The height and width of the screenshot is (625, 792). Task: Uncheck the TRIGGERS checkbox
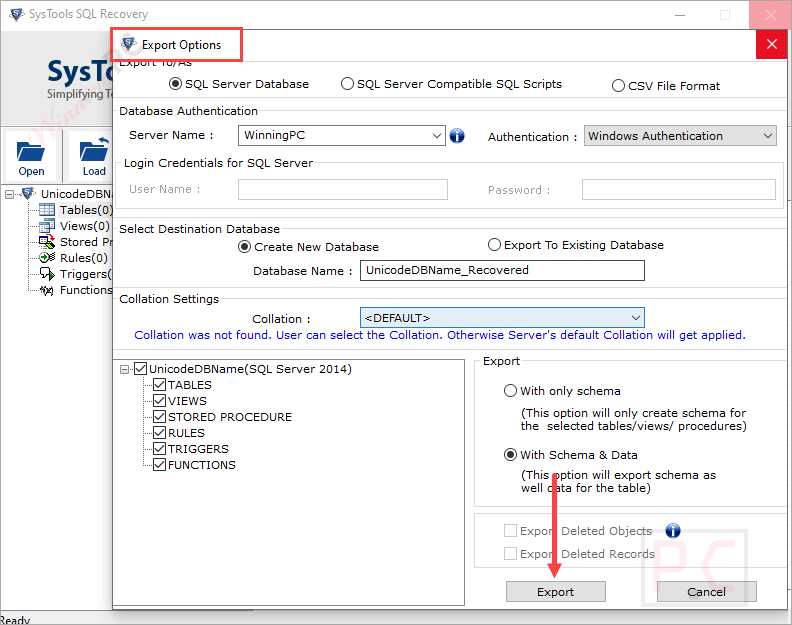[x=160, y=449]
